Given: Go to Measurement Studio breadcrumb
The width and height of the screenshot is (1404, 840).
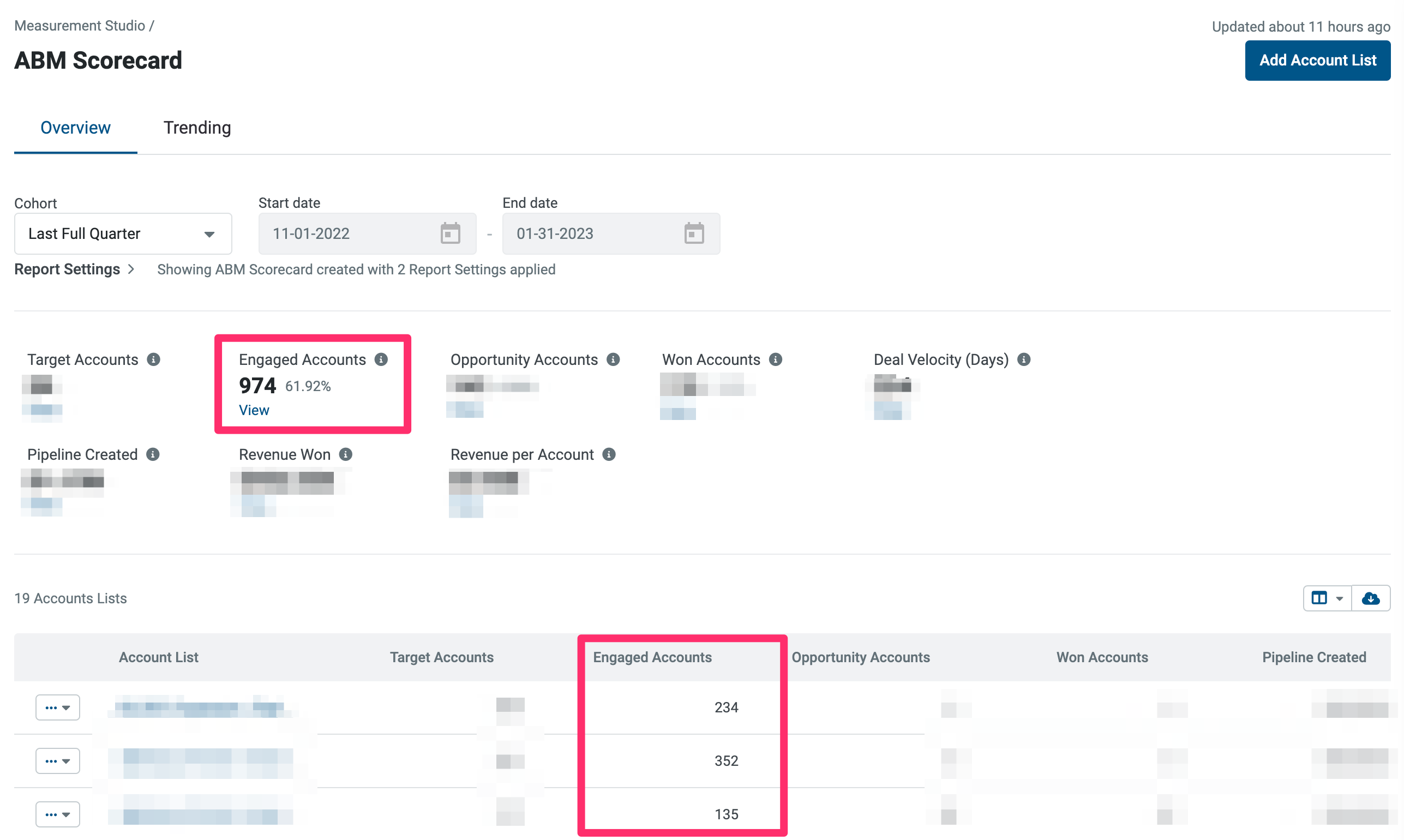Looking at the screenshot, I should pyautogui.click(x=80, y=26).
